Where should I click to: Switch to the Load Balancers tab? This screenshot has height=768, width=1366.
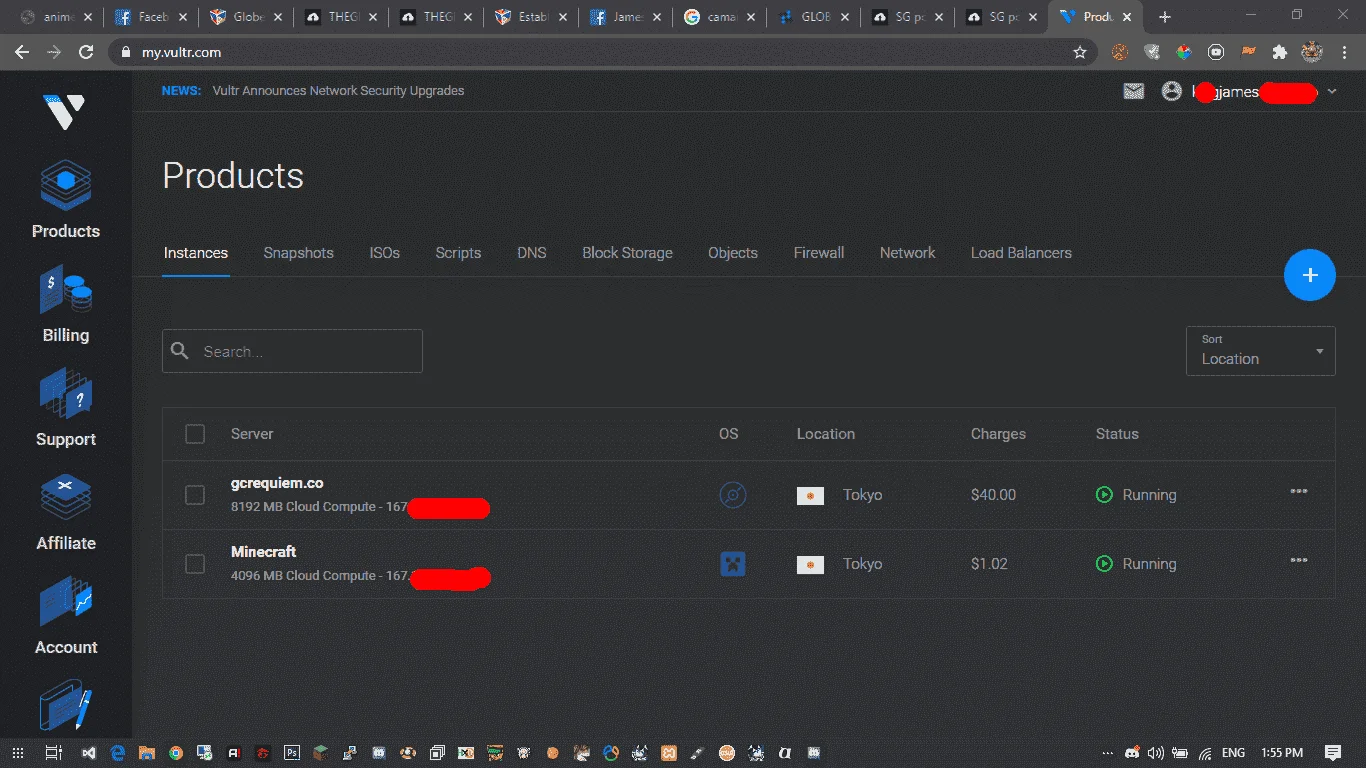click(x=1021, y=253)
